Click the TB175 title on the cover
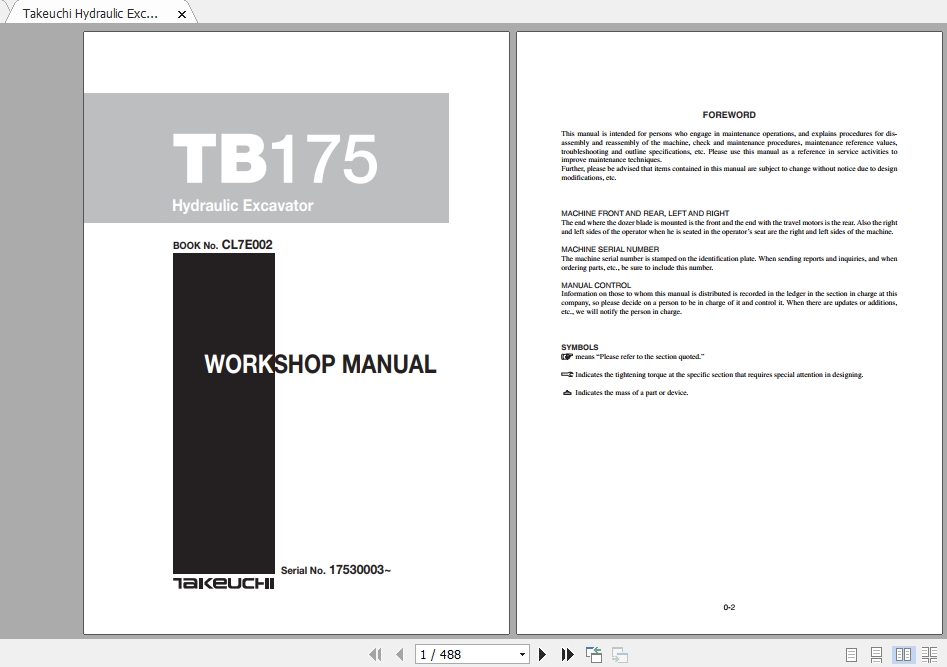Viewport: 947px width, 667px height. [x=274, y=159]
